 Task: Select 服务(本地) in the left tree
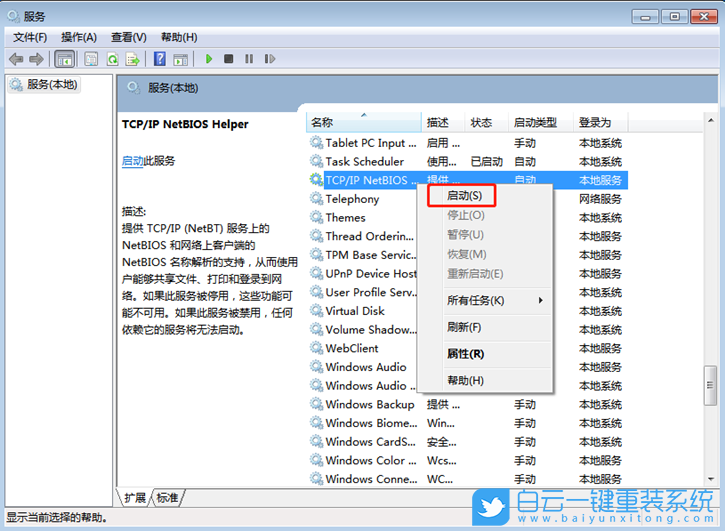click(44, 85)
